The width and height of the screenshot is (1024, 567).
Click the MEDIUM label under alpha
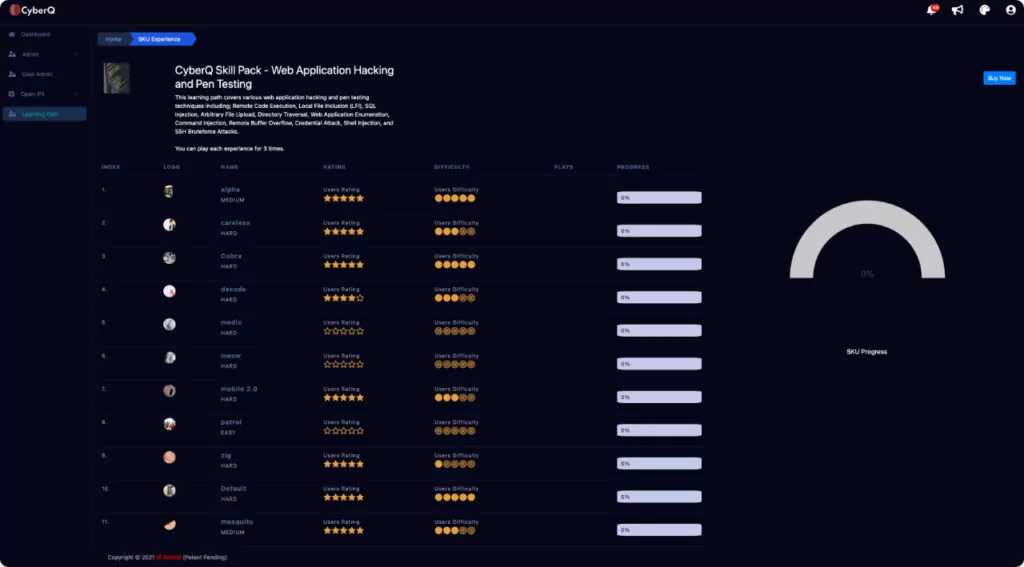[232, 200]
